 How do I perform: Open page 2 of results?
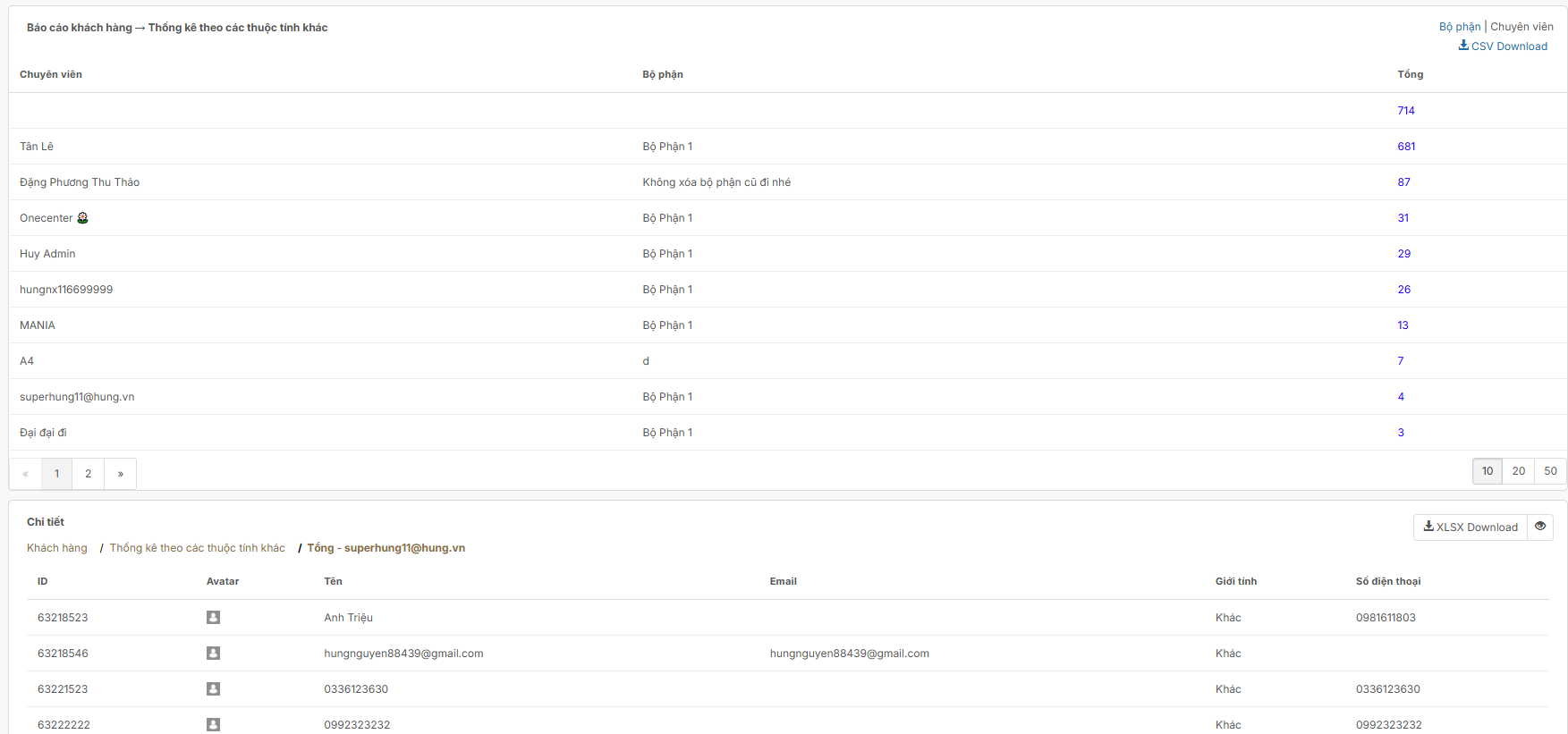coord(88,474)
